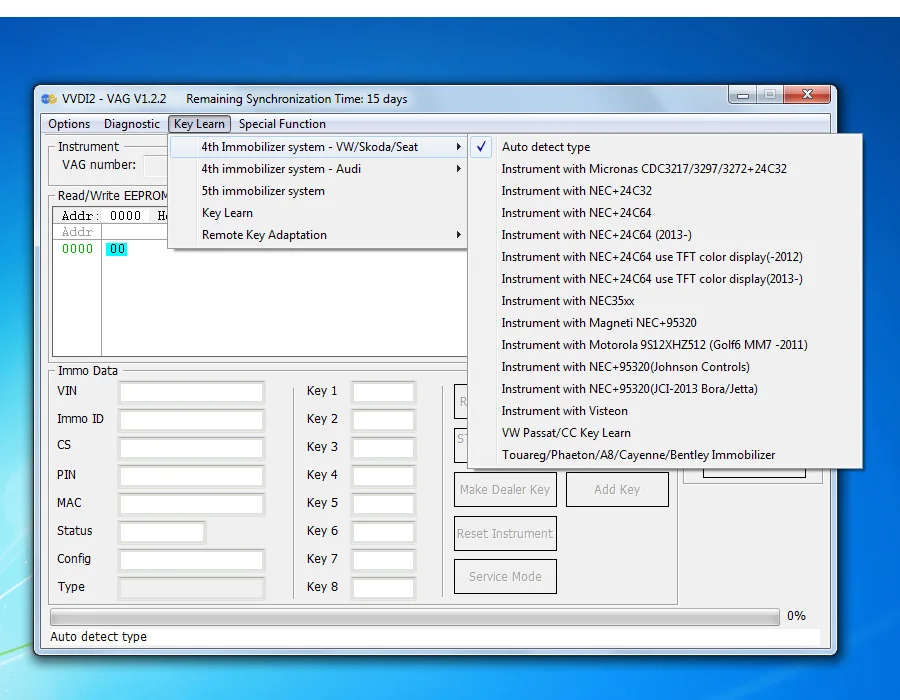Open the Diagnostic menu
The width and height of the screenshot is (900, 700).
131,124
